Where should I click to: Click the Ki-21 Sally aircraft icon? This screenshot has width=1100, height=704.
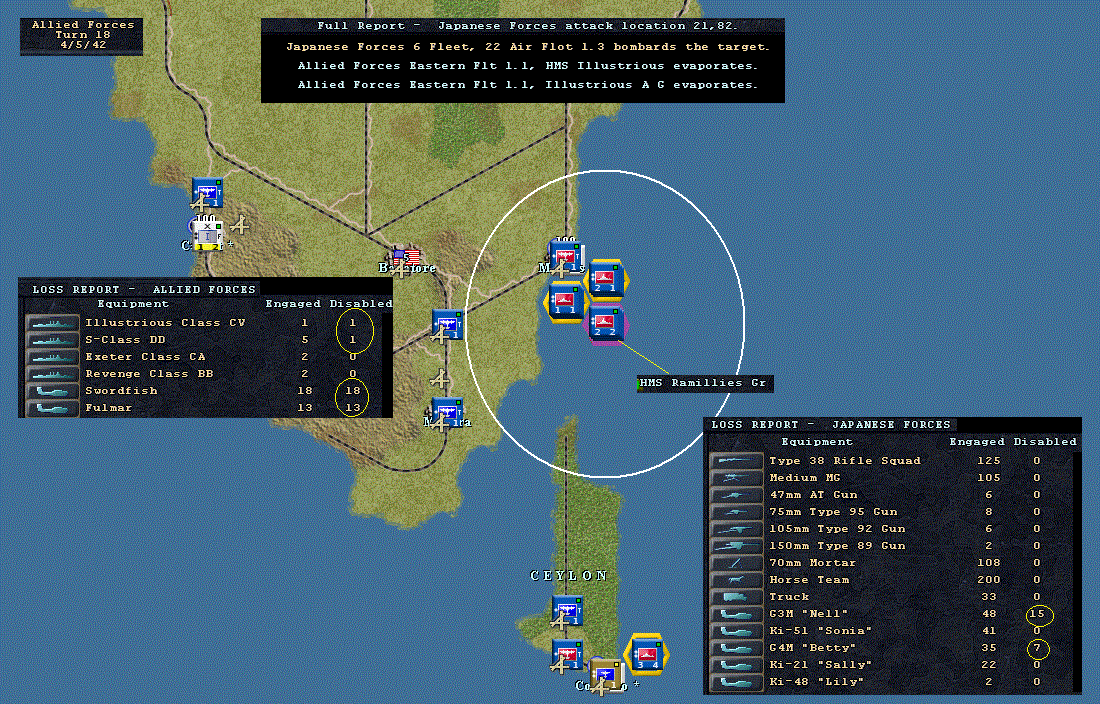click(737, 665)
